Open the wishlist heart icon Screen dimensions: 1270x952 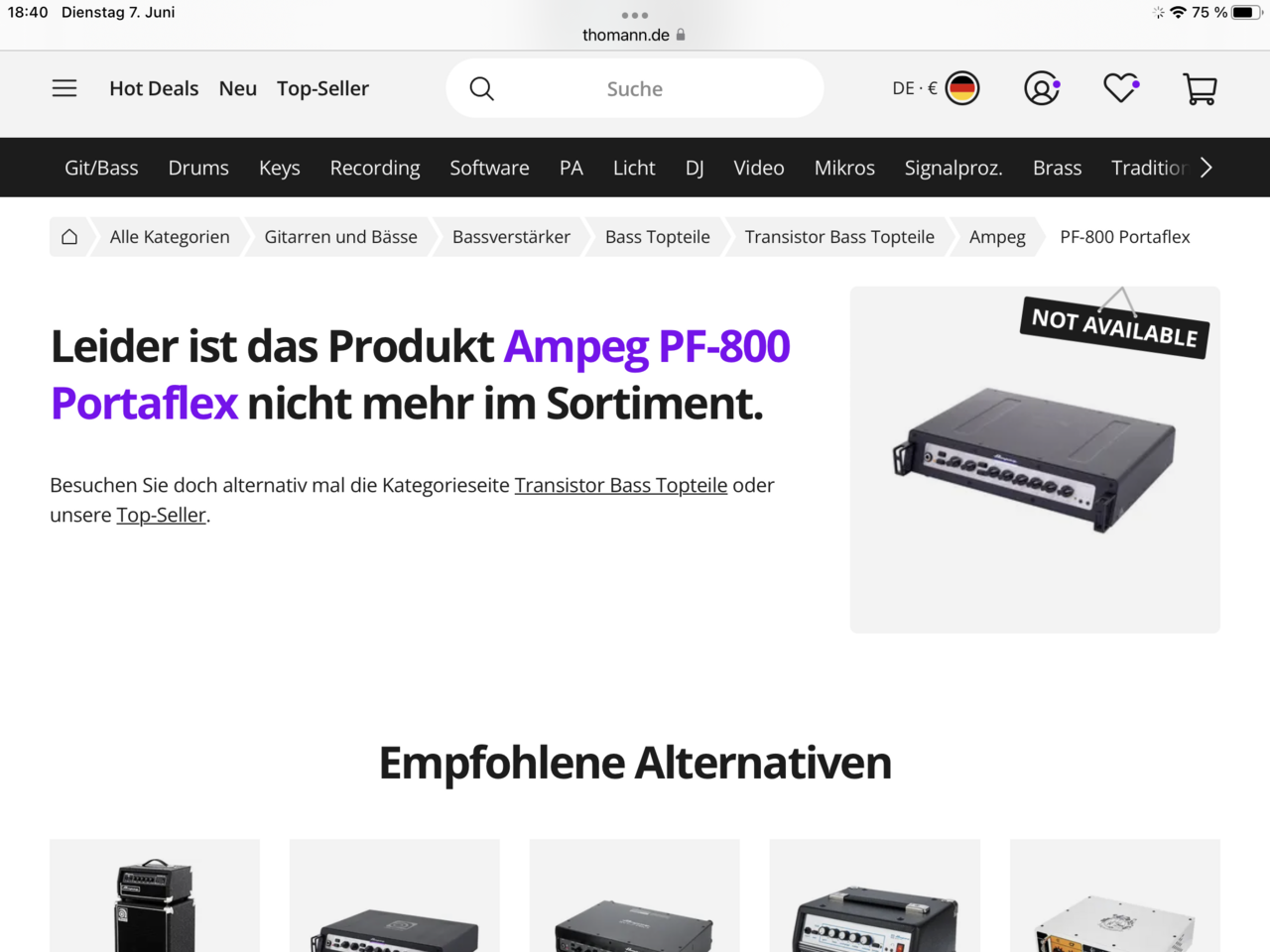(1121, 88)
